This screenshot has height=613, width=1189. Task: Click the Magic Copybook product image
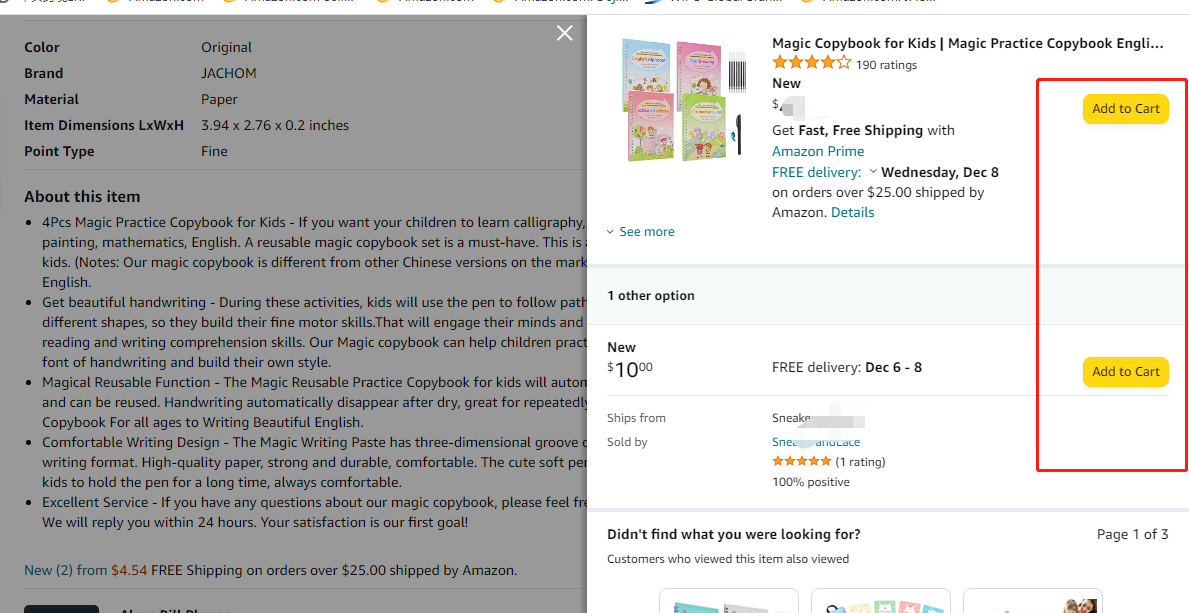point(682,100)
